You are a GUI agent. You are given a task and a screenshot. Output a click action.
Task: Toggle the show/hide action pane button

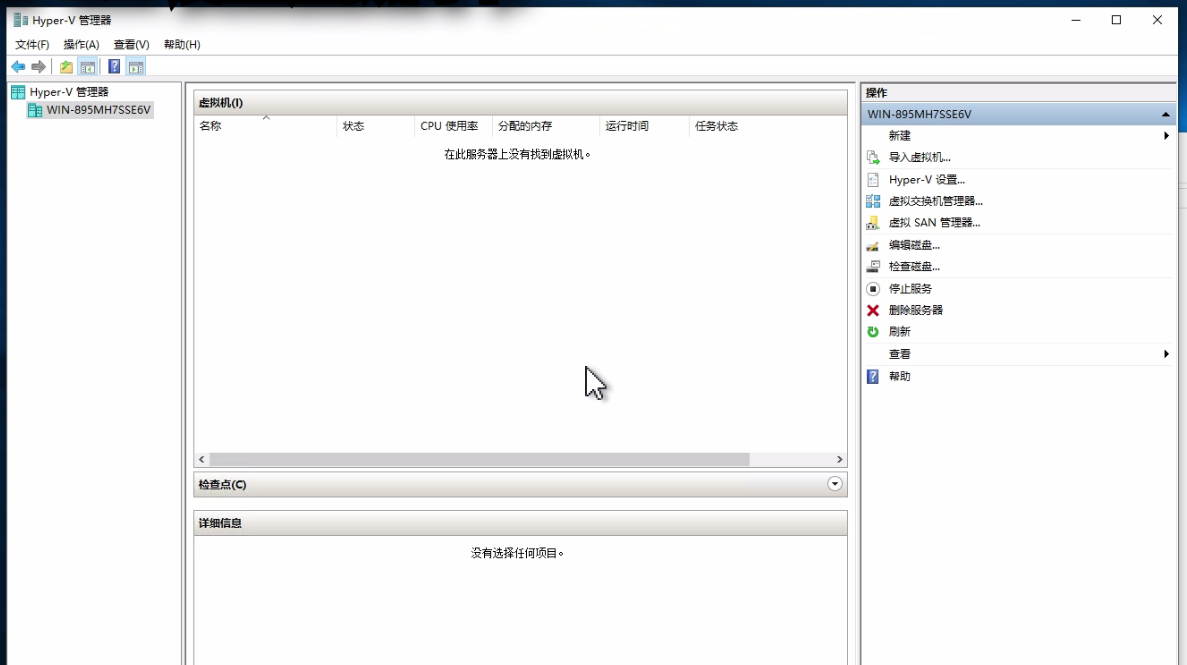pos(136,67)
